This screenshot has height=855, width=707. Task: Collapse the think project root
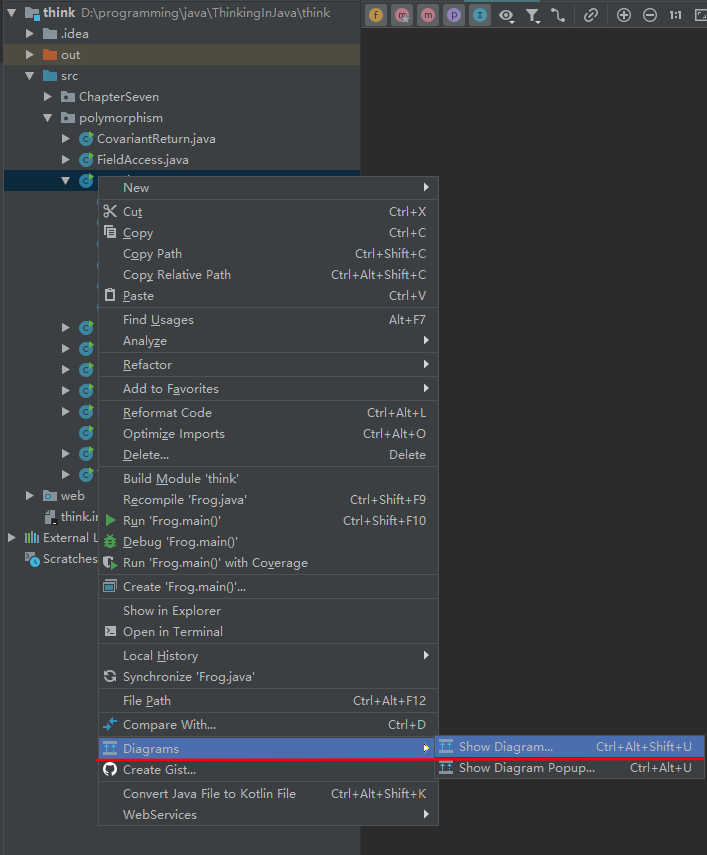pyautogui.click(x=11, y=12)
